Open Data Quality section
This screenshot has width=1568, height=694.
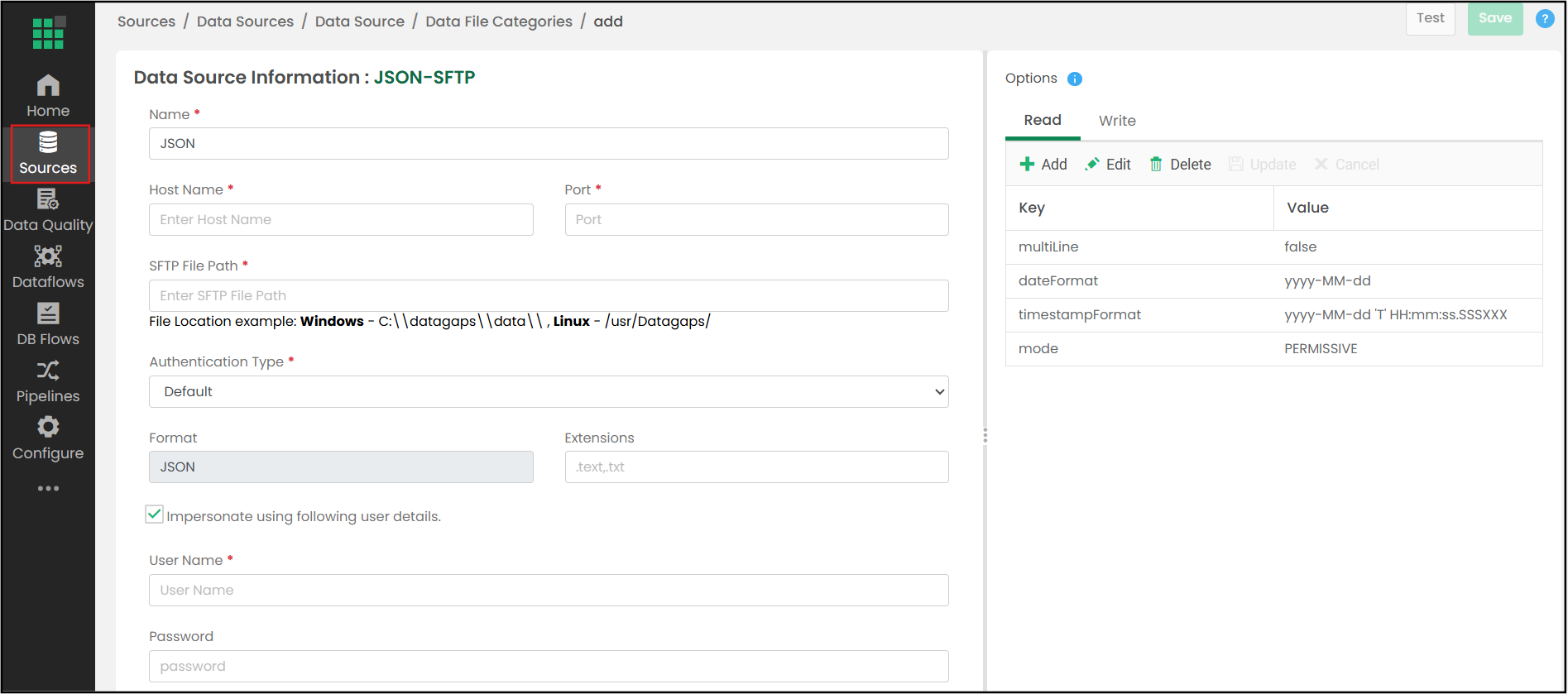pos(48,210)
